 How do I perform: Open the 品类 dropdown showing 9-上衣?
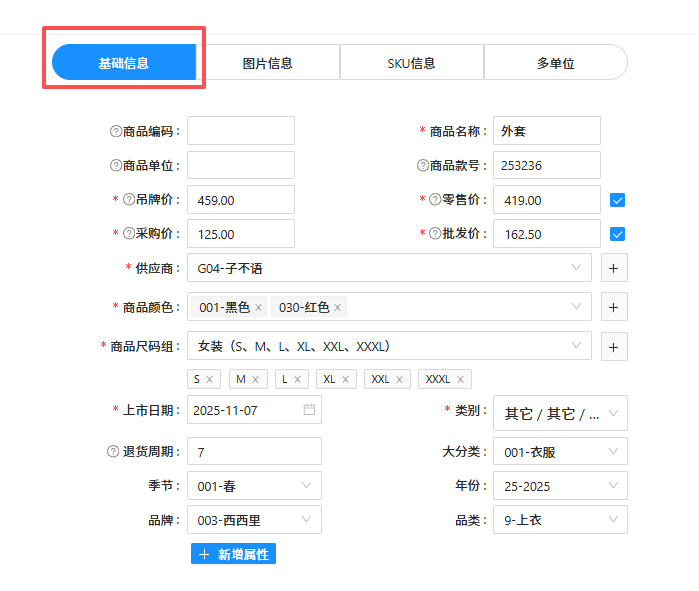point(560,519)
